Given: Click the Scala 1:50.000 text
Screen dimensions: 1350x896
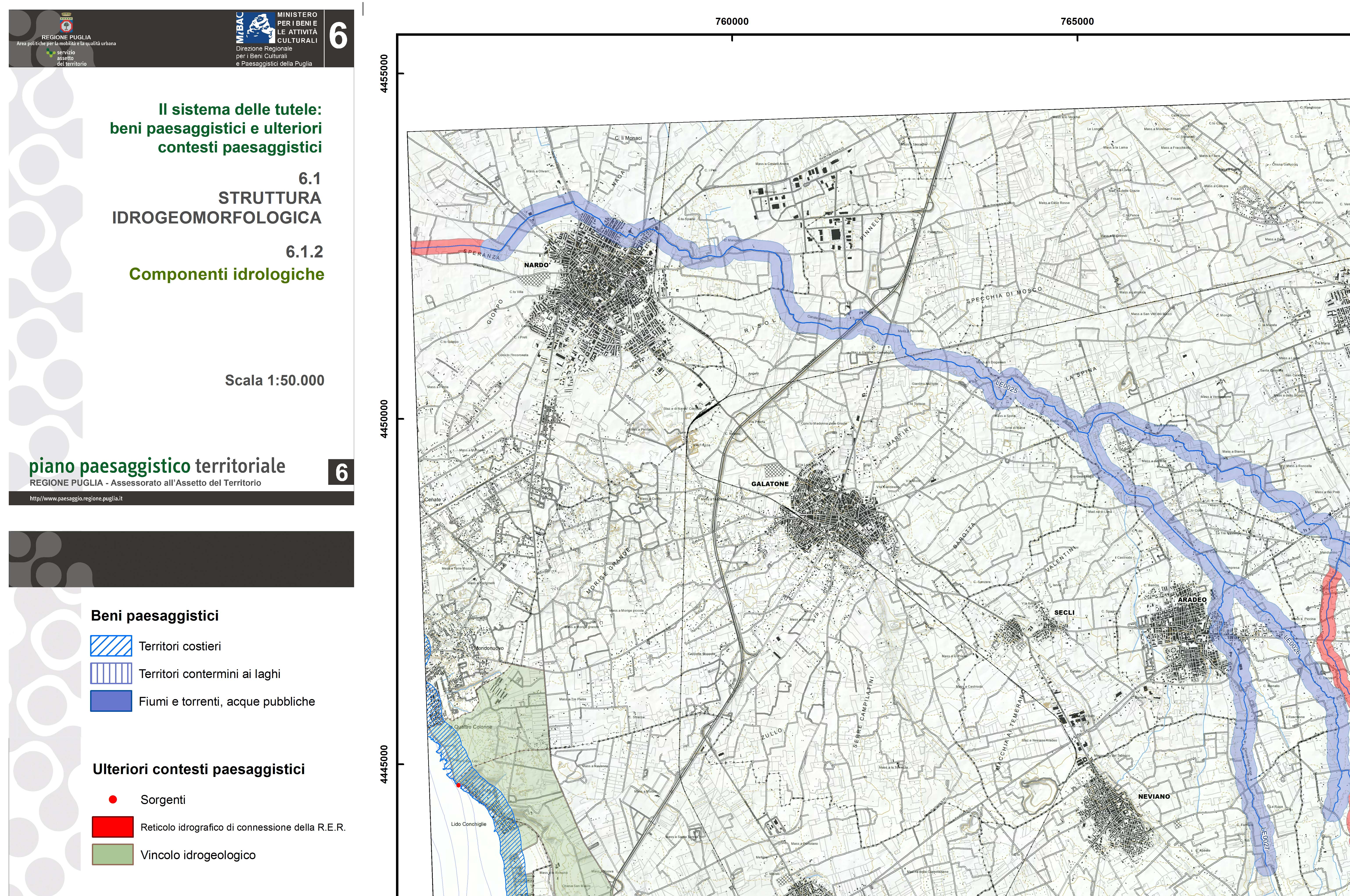Looking at the screenshot, I should tap(274, 381).
